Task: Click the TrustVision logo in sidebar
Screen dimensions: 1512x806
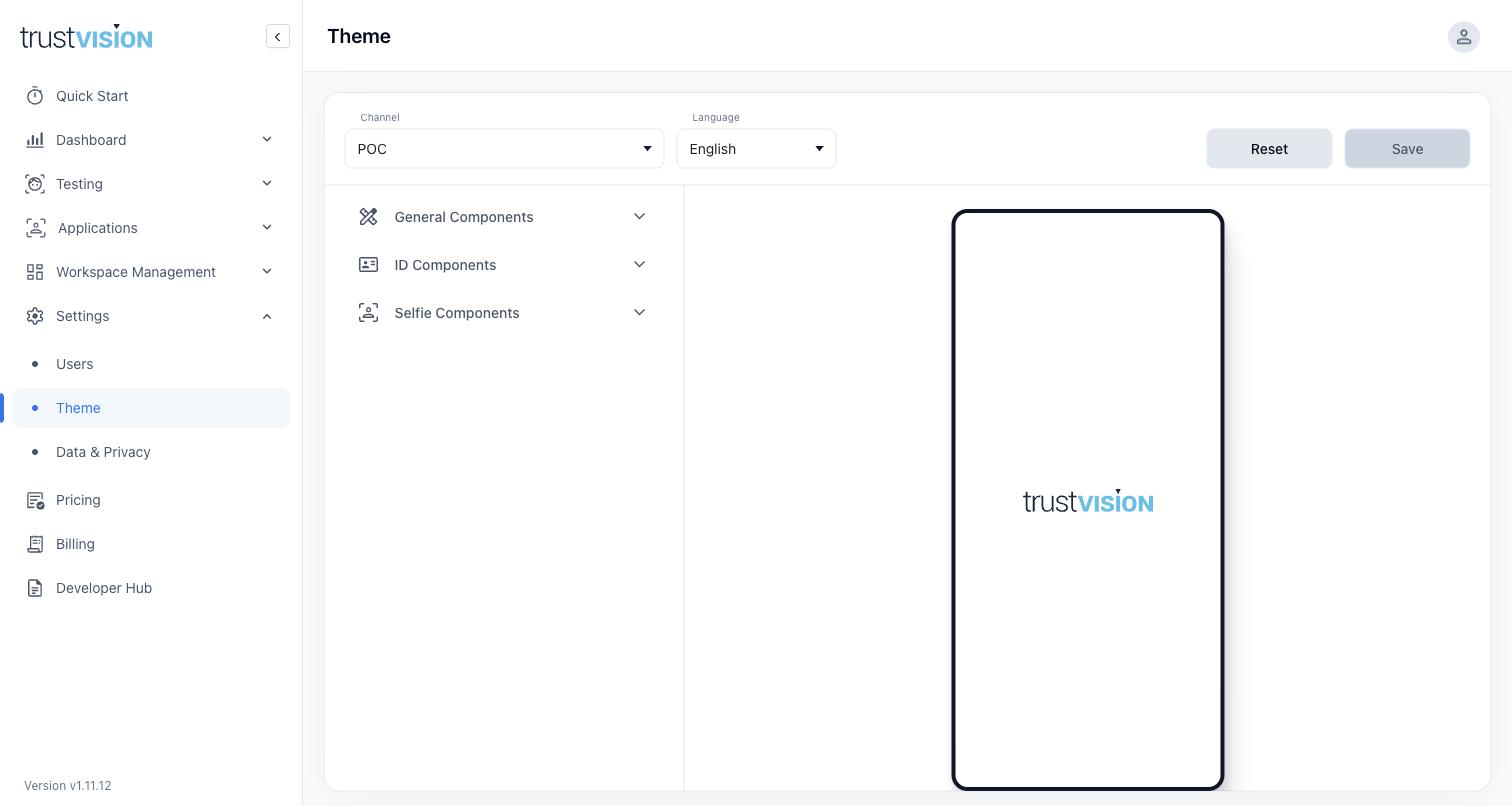Action: pyautogui.click(x=86, y=37)
